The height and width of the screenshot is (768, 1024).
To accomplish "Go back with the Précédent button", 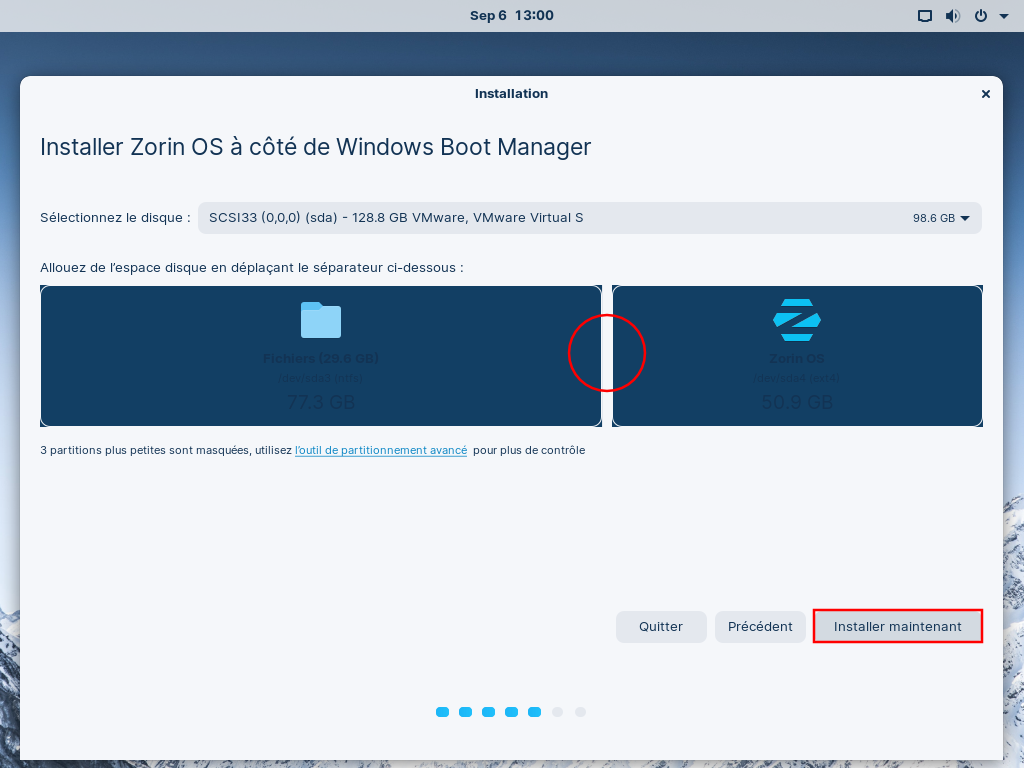I will coord(760,627).
